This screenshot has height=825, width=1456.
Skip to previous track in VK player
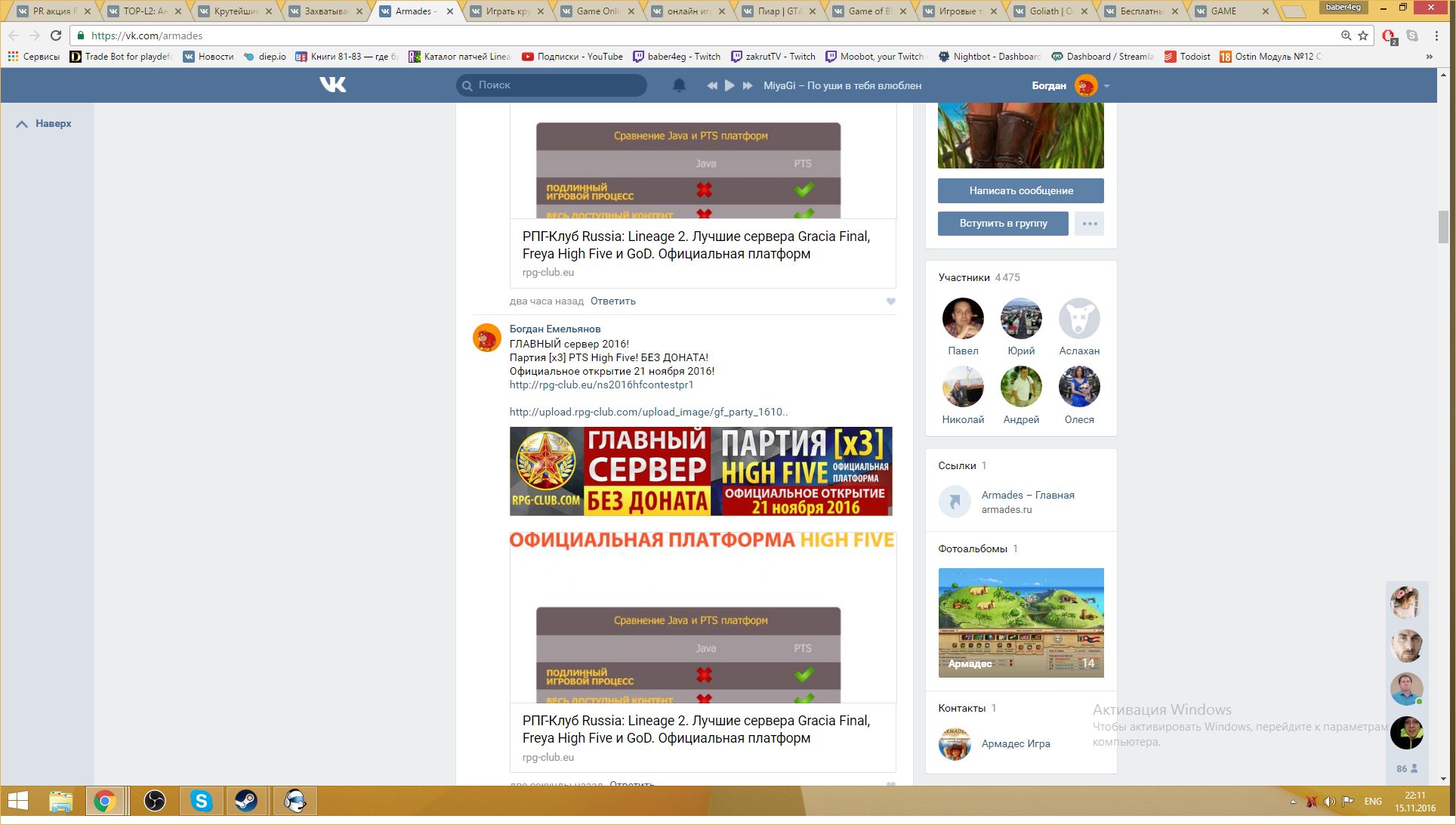(x=711, y=85)
